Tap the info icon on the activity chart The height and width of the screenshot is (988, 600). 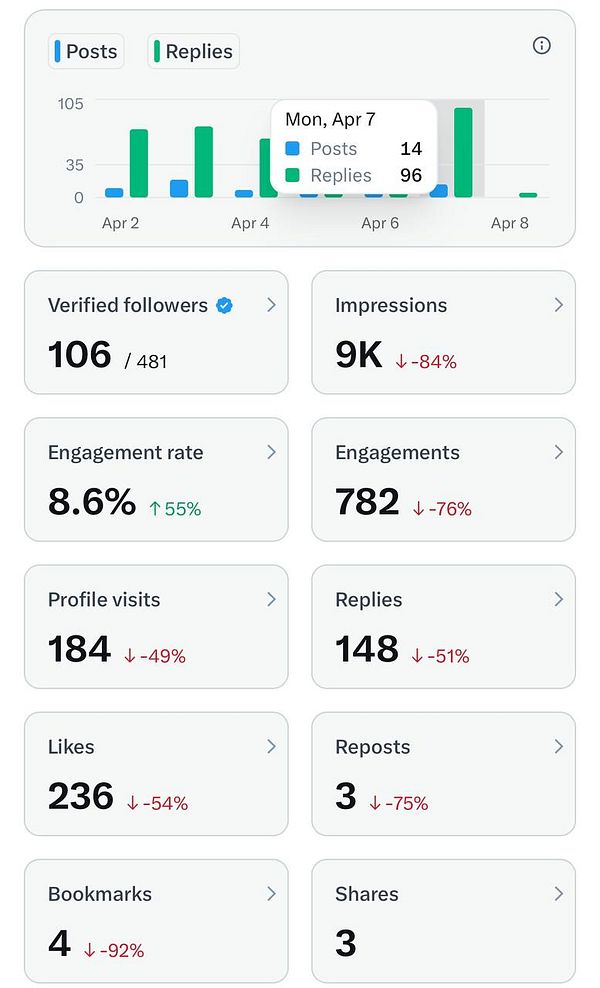coord(541,46)
